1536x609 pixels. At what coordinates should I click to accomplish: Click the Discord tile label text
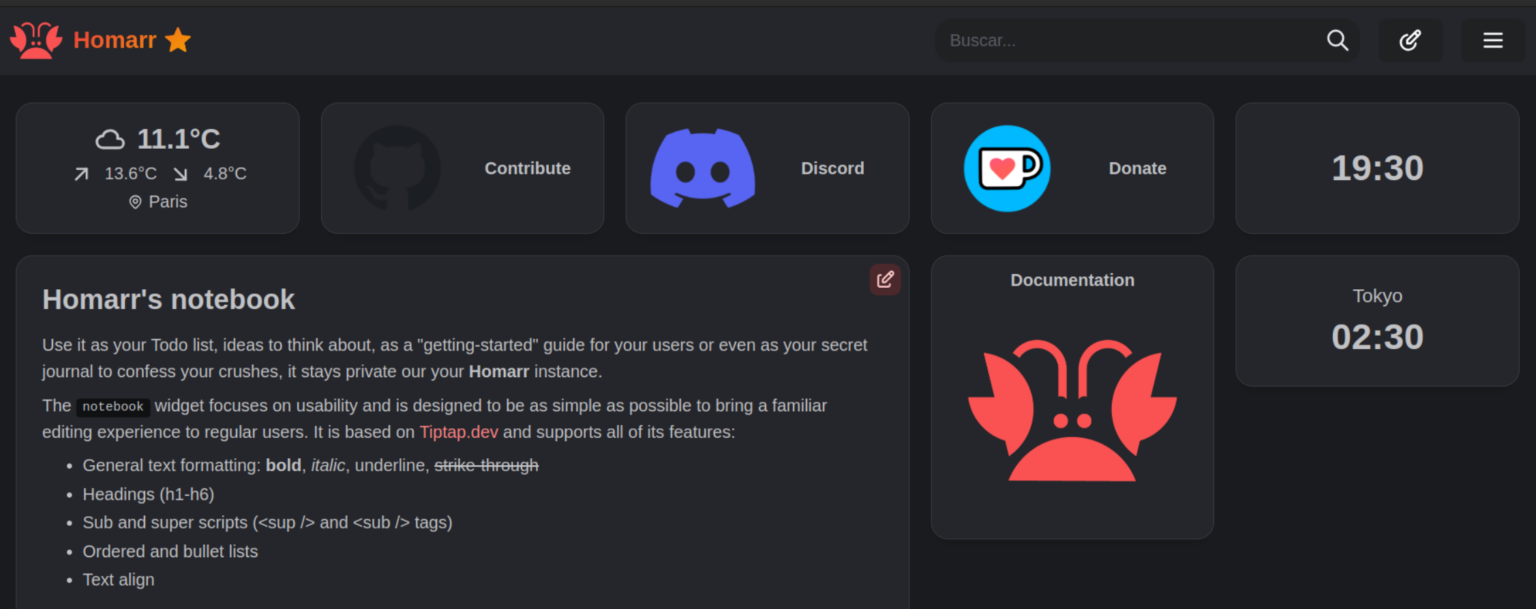(x=832, y=168)
